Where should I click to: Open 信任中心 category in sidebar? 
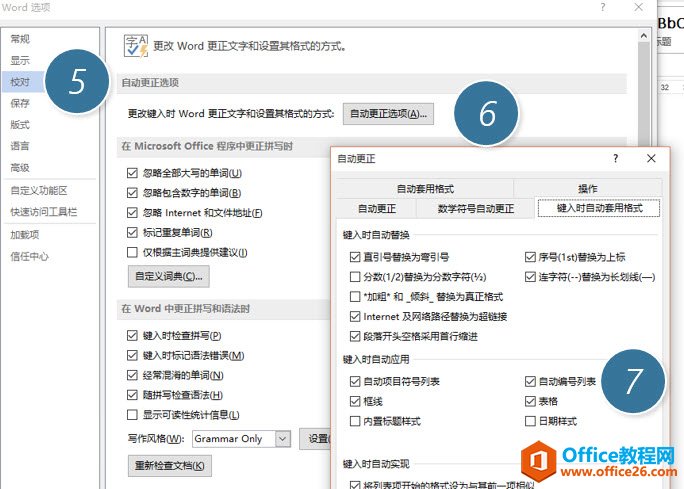point(29,256)
